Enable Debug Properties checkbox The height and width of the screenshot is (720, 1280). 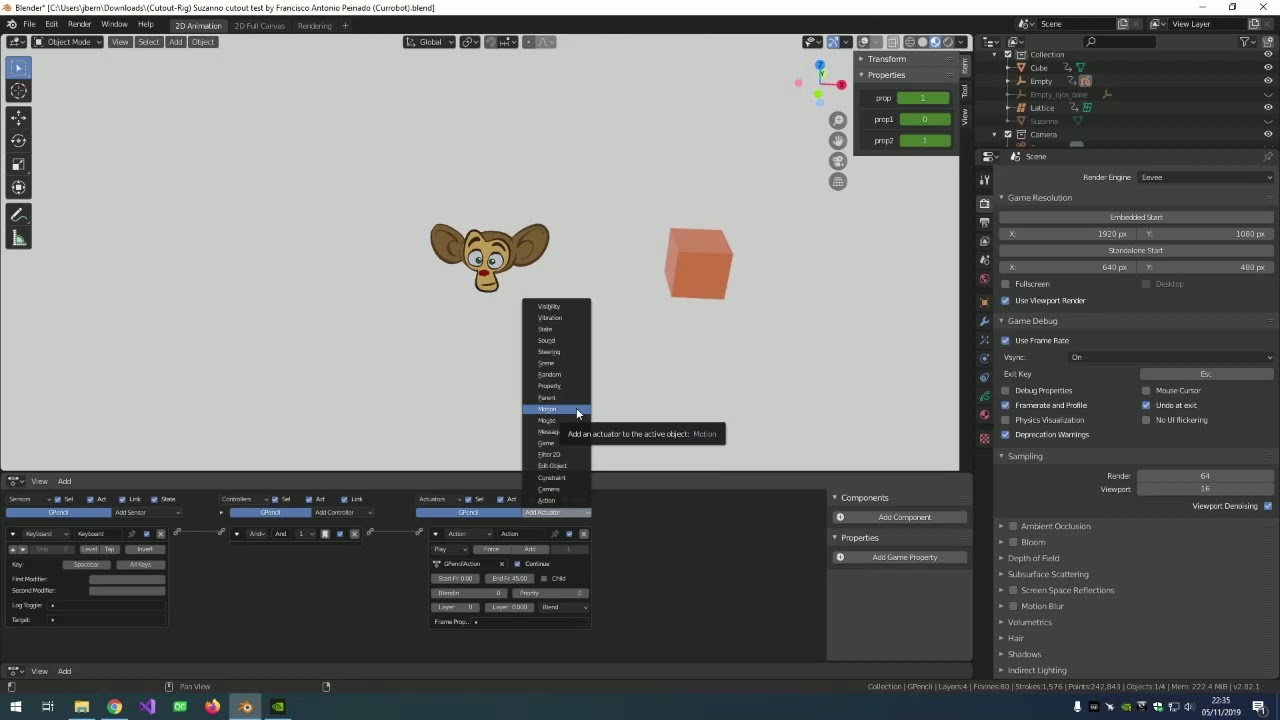pyautogui.click(x=1005, y=391)
